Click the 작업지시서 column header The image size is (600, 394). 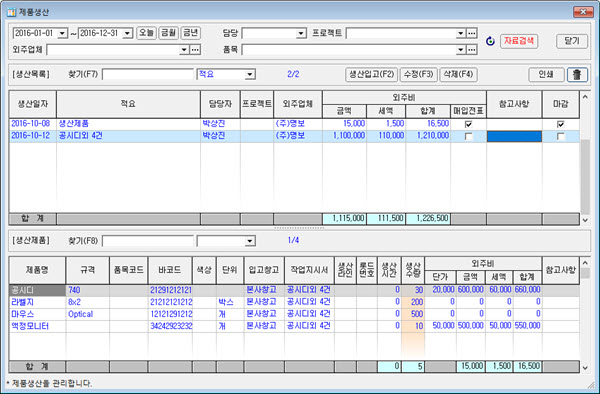309,270
